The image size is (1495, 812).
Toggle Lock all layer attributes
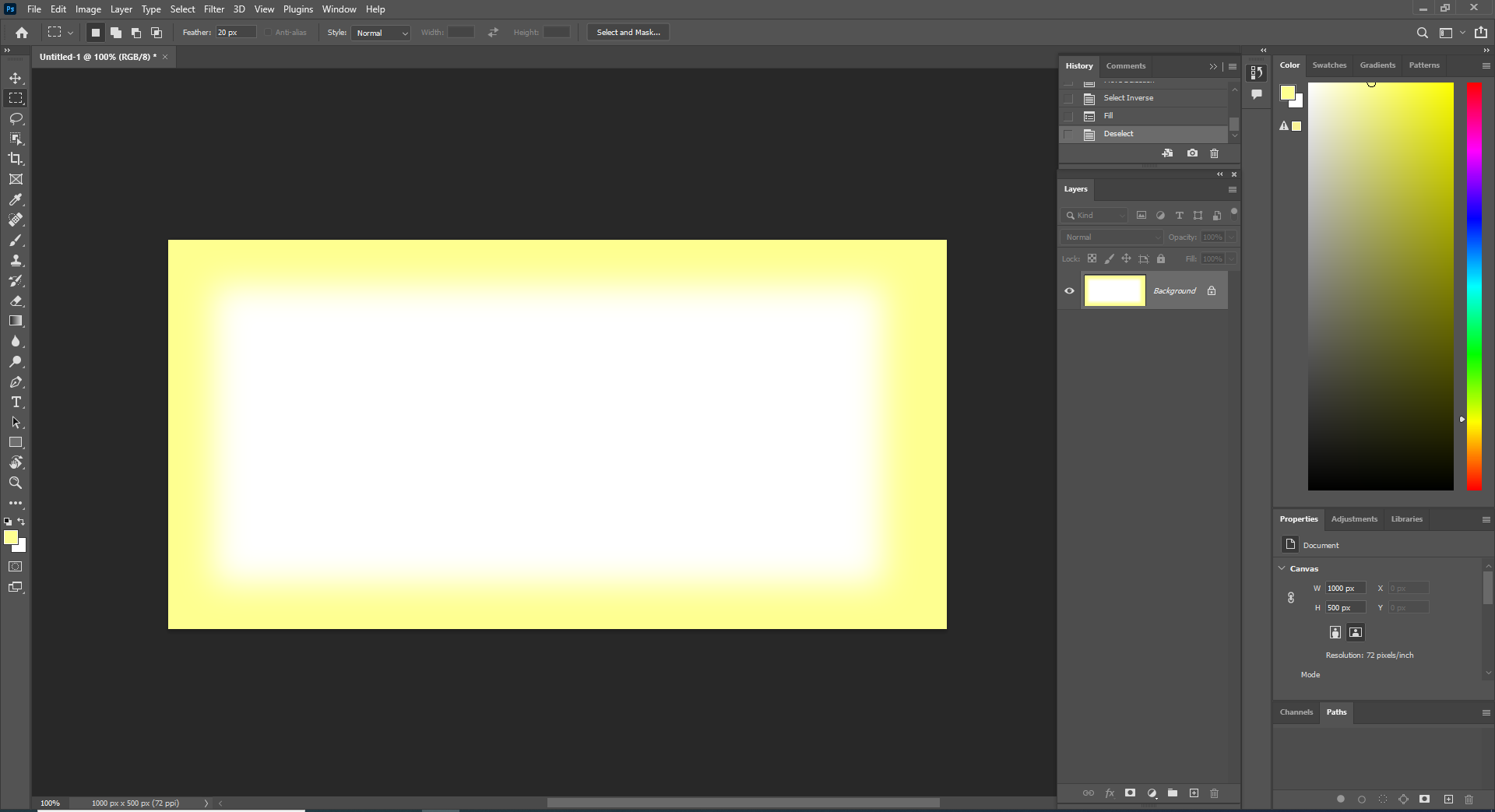tap(1161, 258)
